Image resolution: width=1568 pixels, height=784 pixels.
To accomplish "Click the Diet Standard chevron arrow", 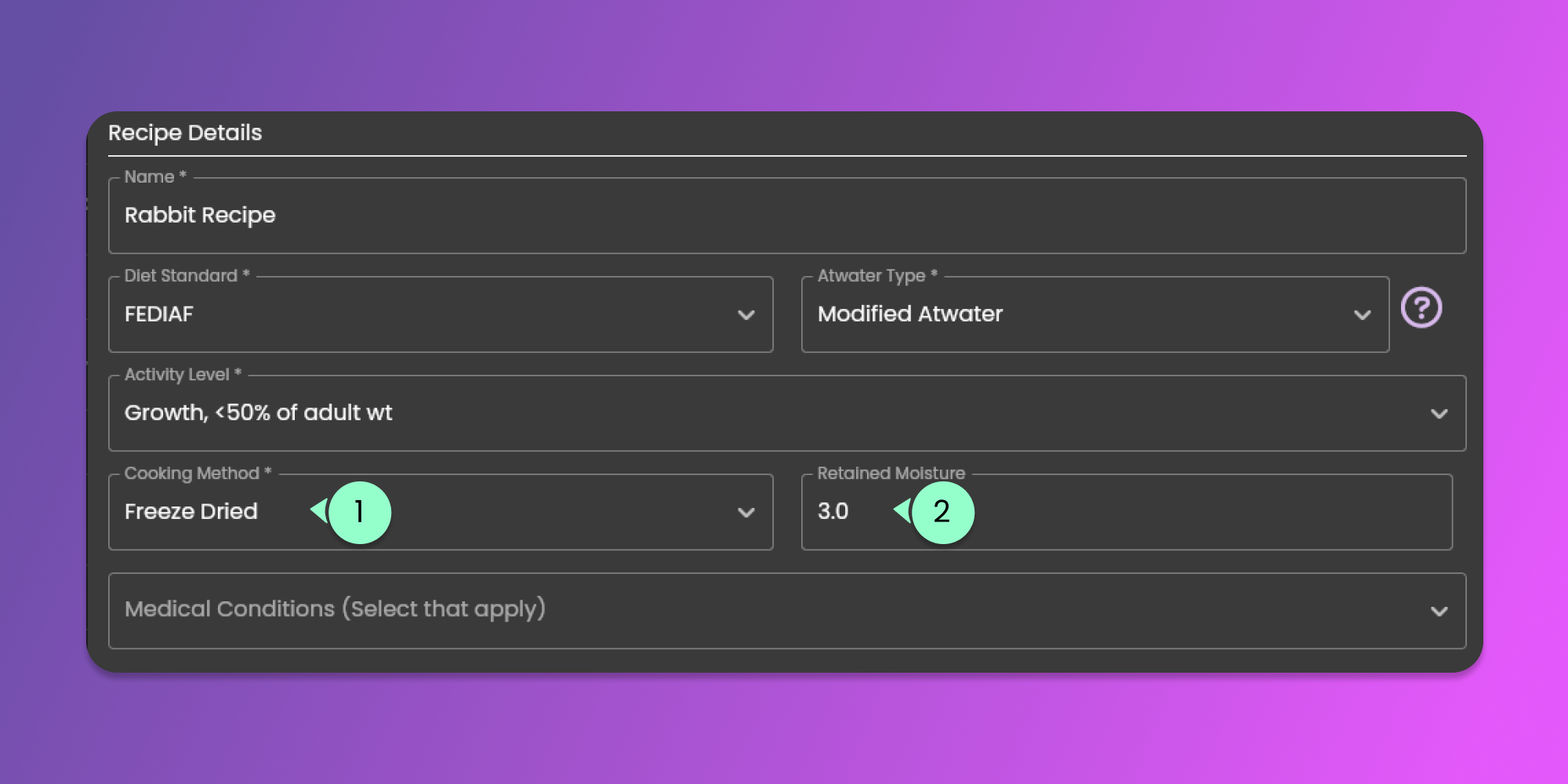I will (746, 315).
